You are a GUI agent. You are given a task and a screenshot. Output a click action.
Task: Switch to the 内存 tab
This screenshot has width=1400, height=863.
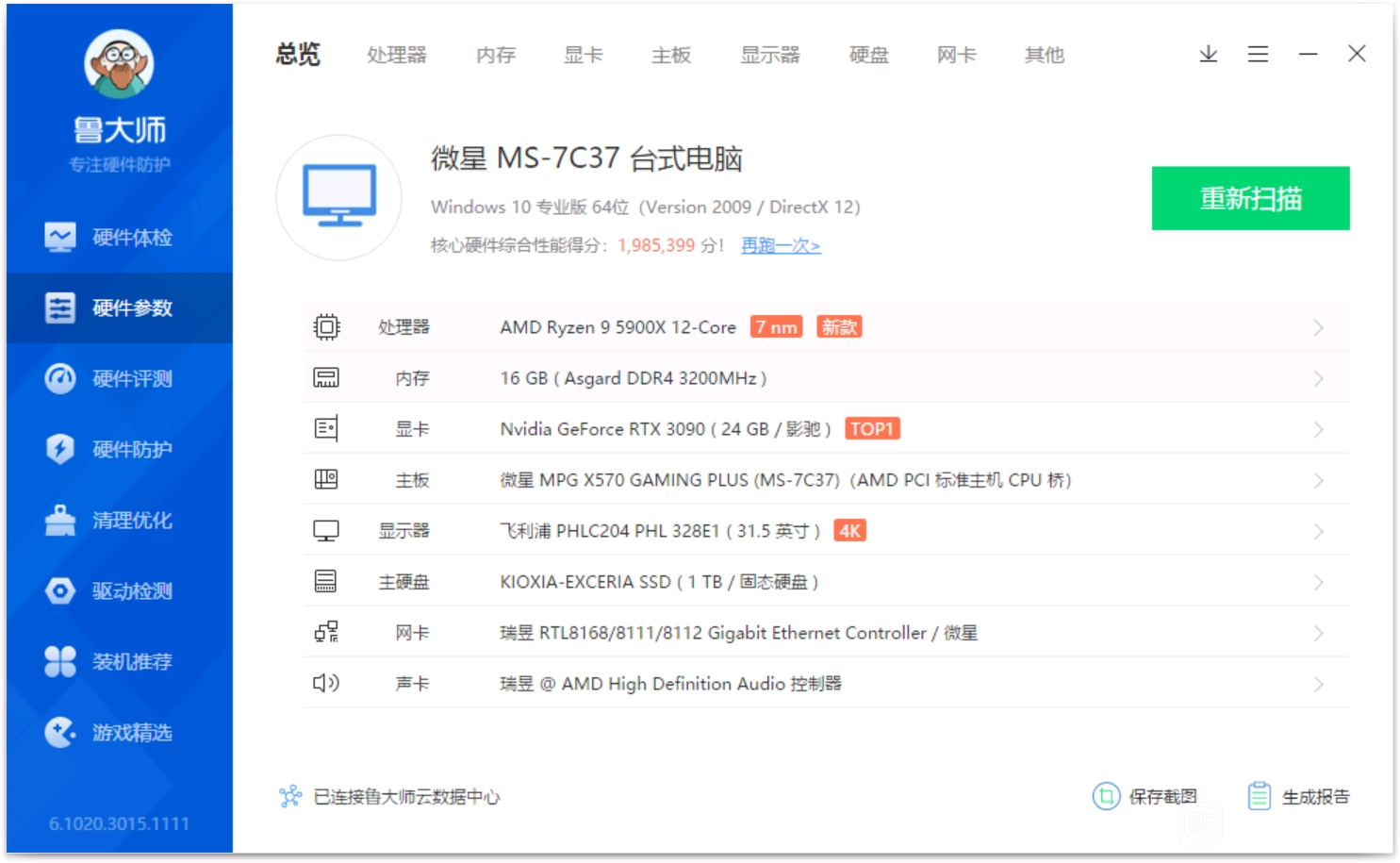click(x=496, y=55)
